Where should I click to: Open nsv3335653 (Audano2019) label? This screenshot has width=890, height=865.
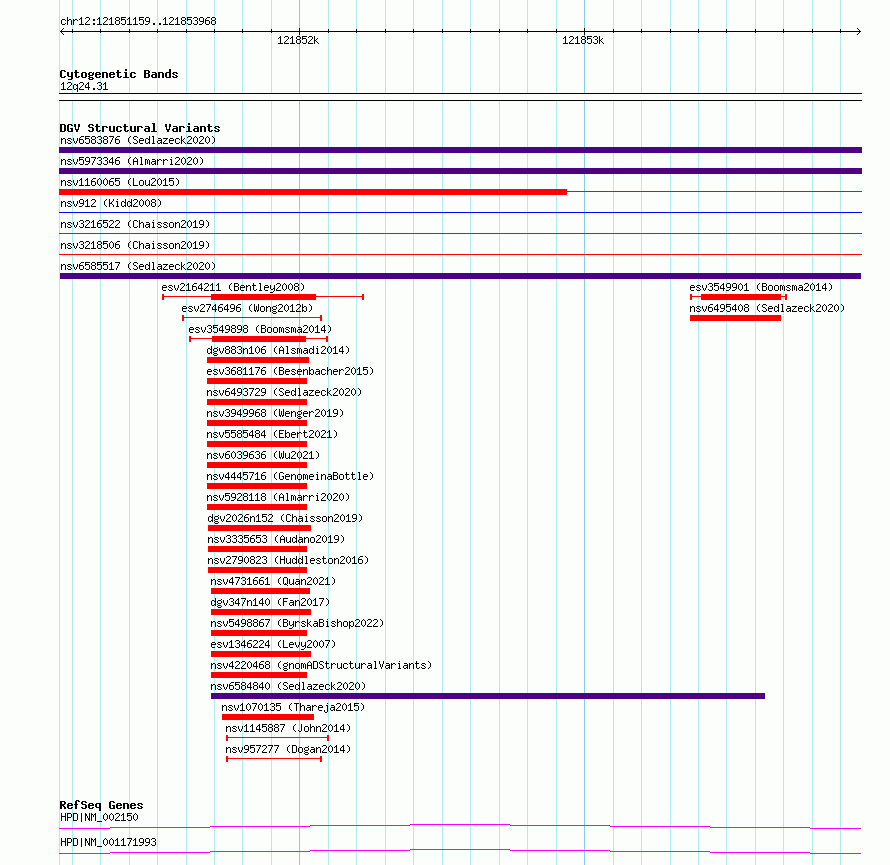click(276, 539)
